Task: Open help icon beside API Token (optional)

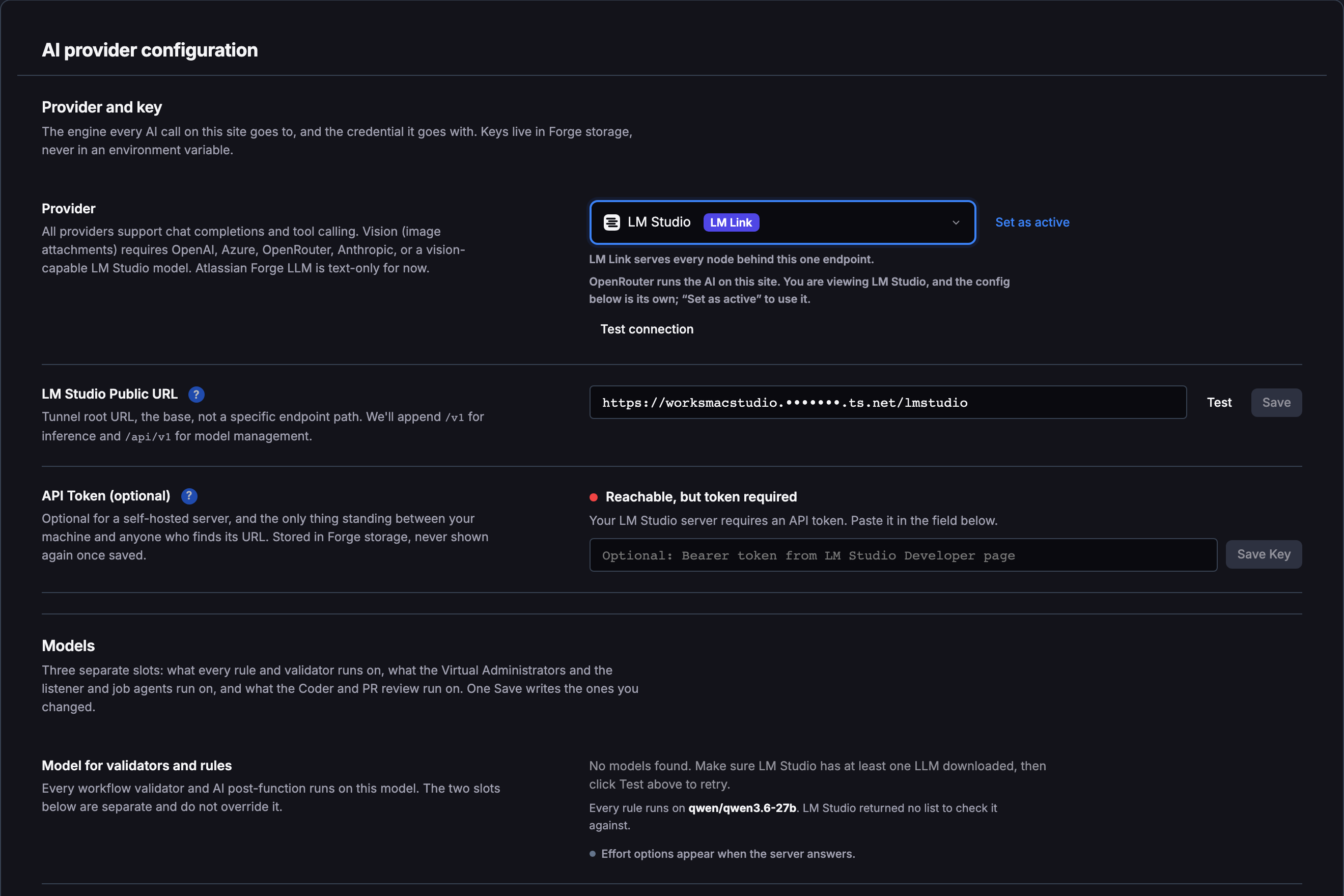Action: point(189,496)
